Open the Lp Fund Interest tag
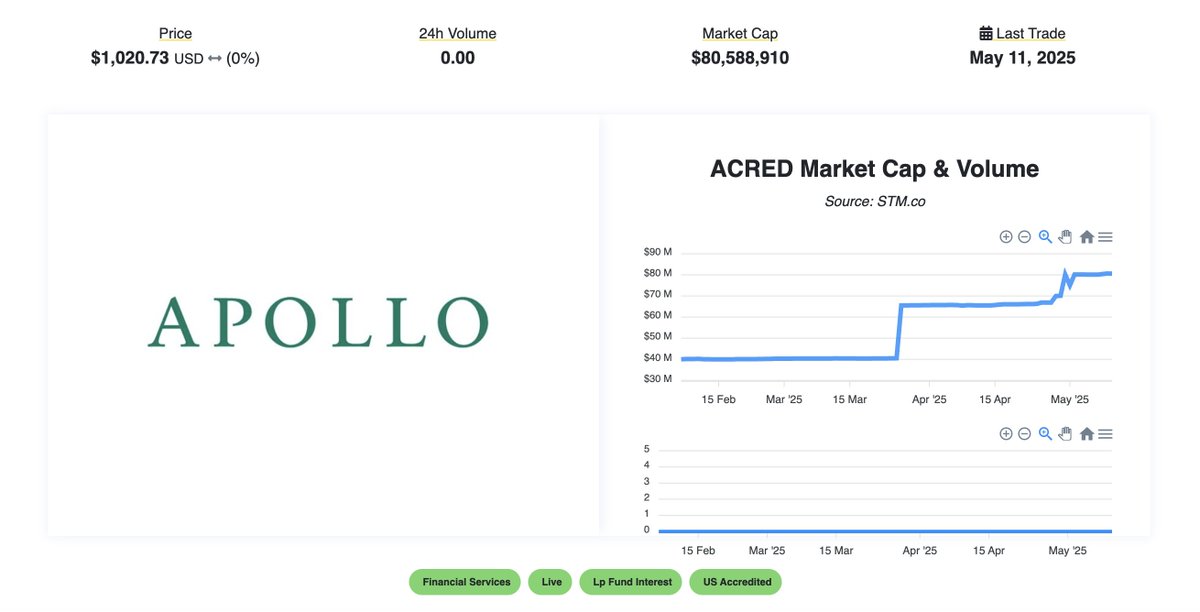 pyautogui.click(x=632, y=582)
